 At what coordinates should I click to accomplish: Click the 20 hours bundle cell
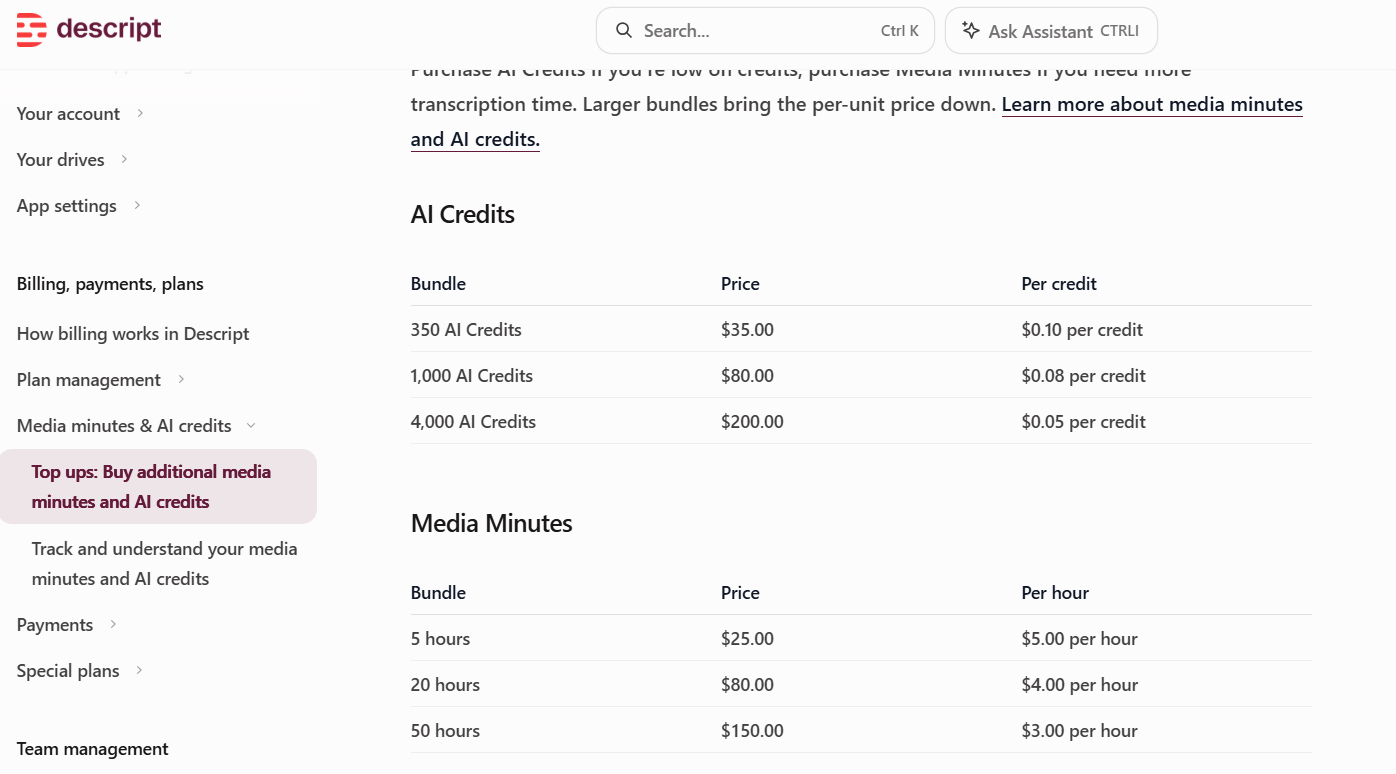point(445,685)
